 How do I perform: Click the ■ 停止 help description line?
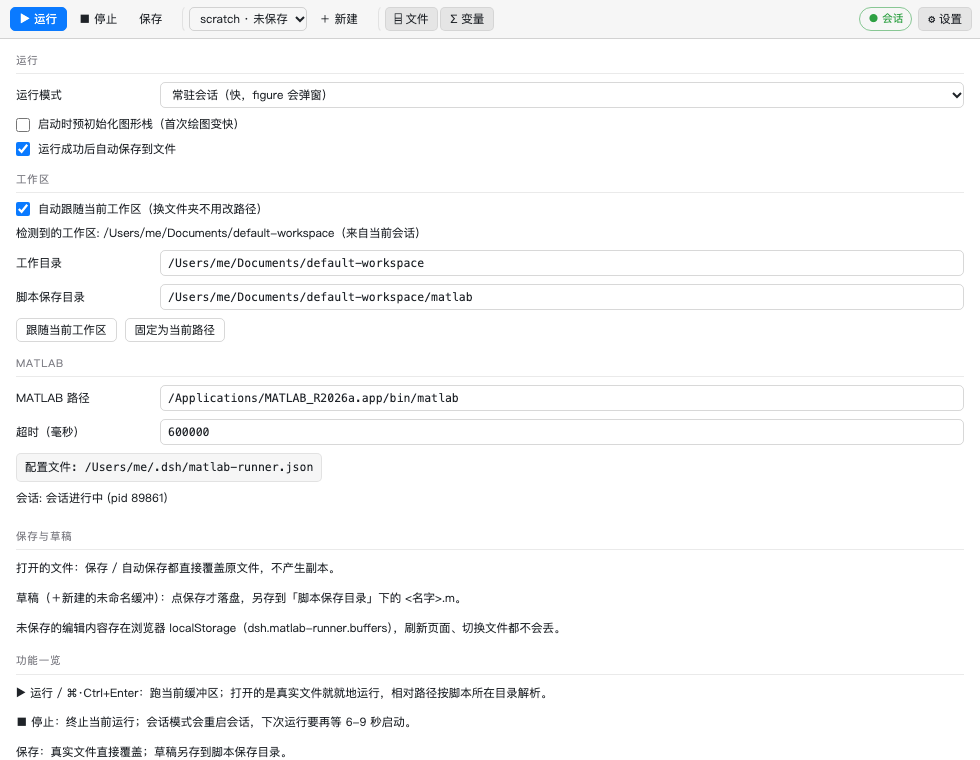point(215,722)
